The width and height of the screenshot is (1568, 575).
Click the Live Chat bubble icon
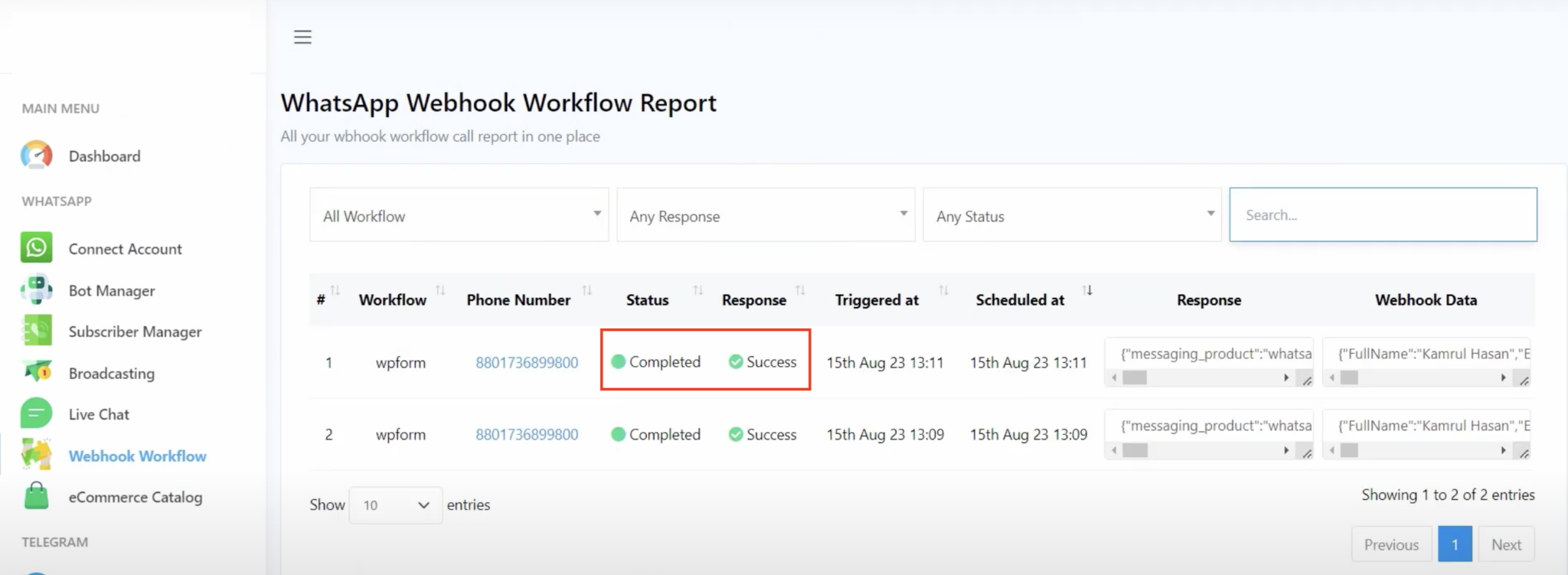[x=36, y=413]
